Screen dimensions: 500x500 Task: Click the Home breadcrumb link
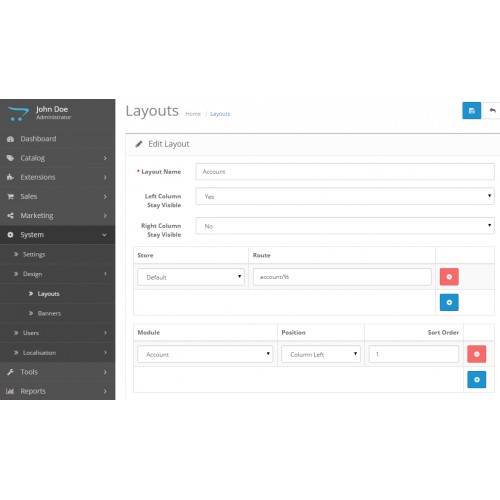click(193, 114)
